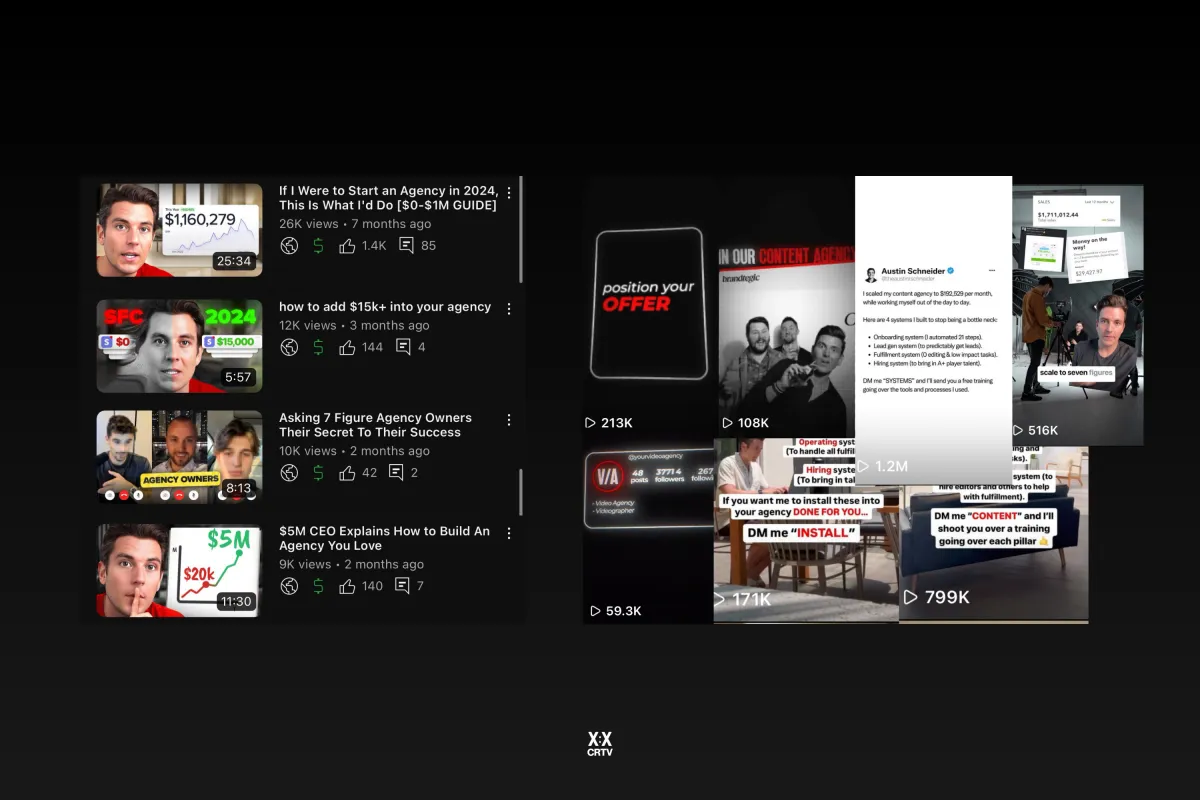Click the SFC 2024 video thumbnail
1200x800 pixels.
click(x=180, y=346)
